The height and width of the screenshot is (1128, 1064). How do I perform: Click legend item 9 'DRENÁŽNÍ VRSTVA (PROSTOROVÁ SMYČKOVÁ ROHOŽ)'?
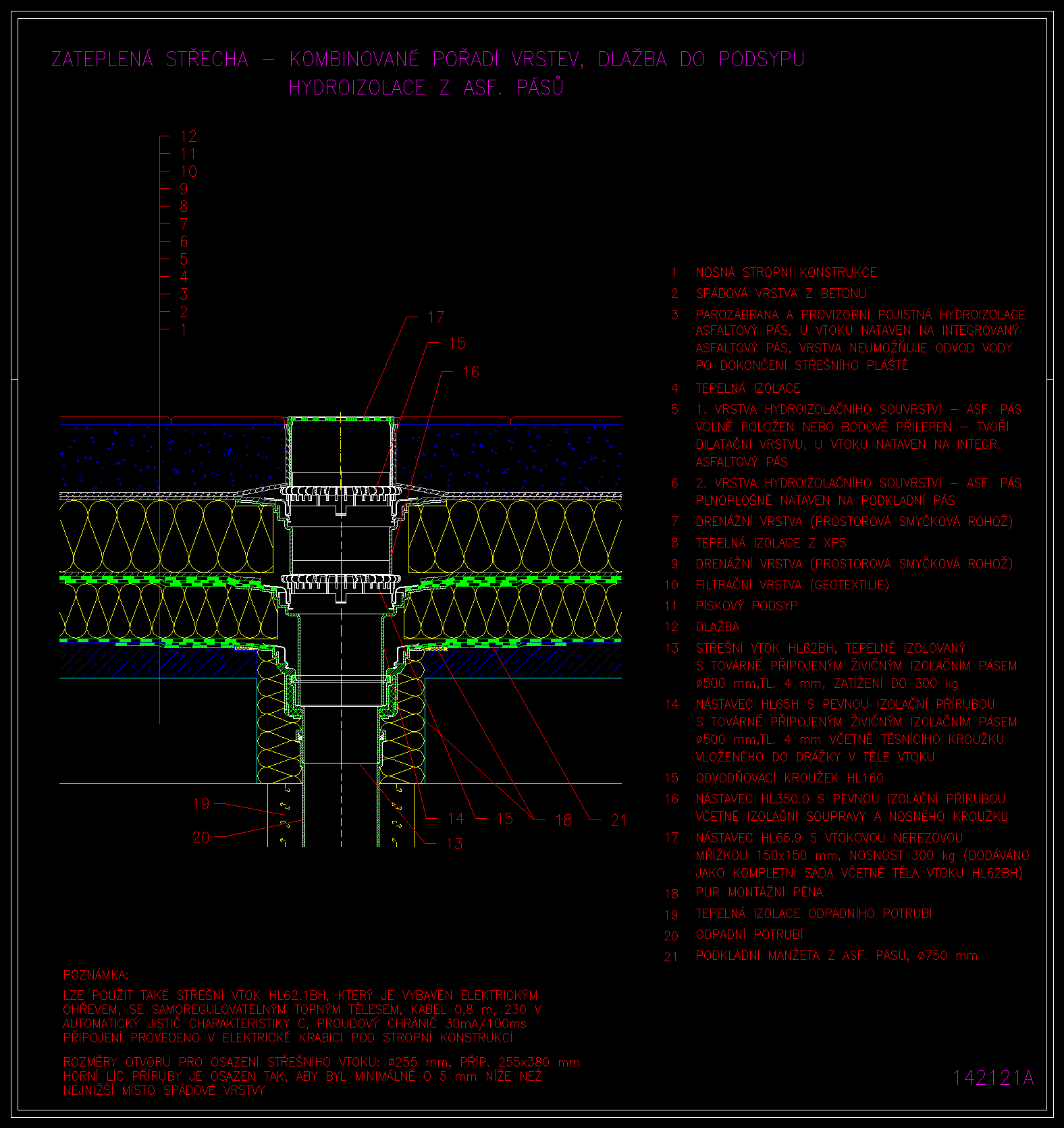pyautogui.click(x=854, y=564)
